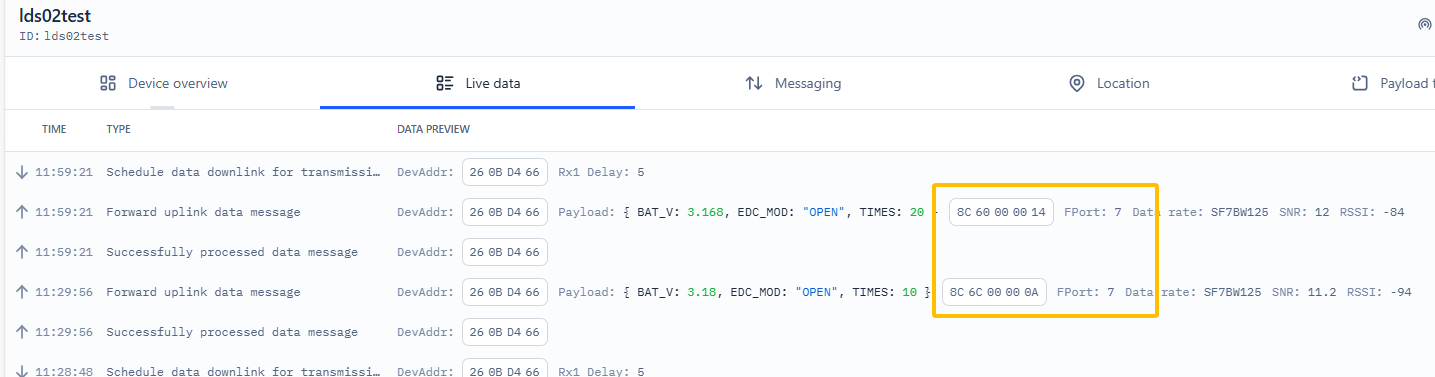Open the Messaging tab
Screen dimensions: 1435x377
pyautogui.click(x=793, y=83)
